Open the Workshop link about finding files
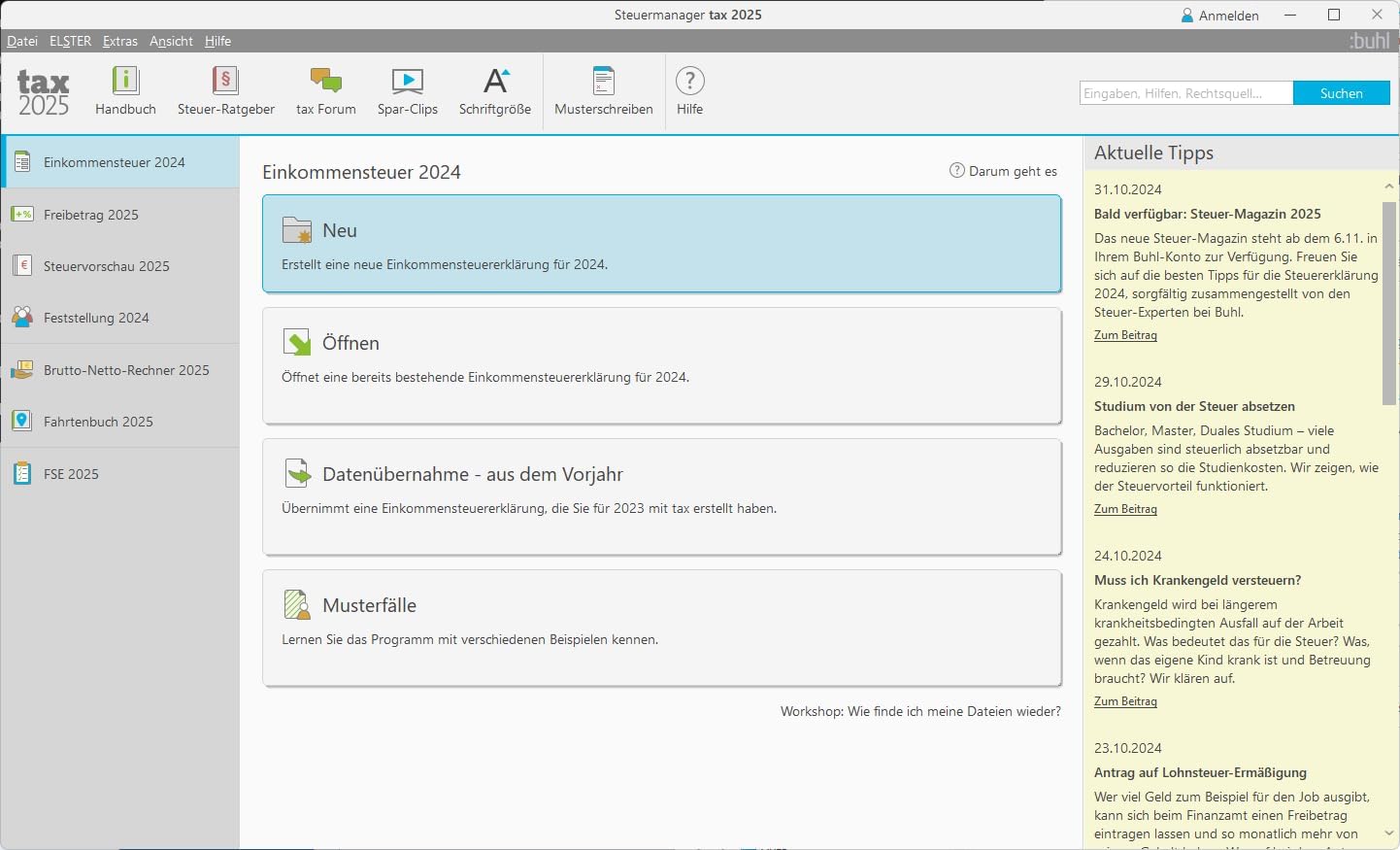The image size is (1400, 850). pyautogui.click(x=920, y=711)
